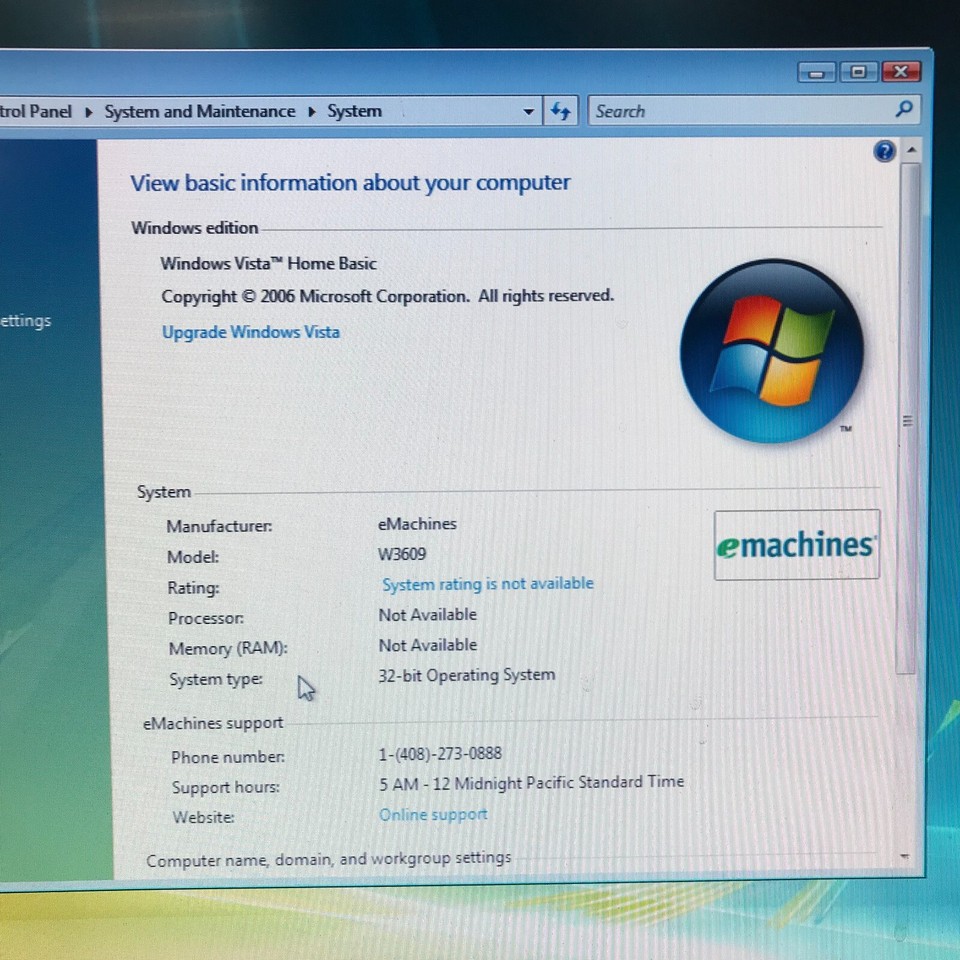
Task: Click the Computer name, domain, and workgroup settings heading
Action: 328,857
